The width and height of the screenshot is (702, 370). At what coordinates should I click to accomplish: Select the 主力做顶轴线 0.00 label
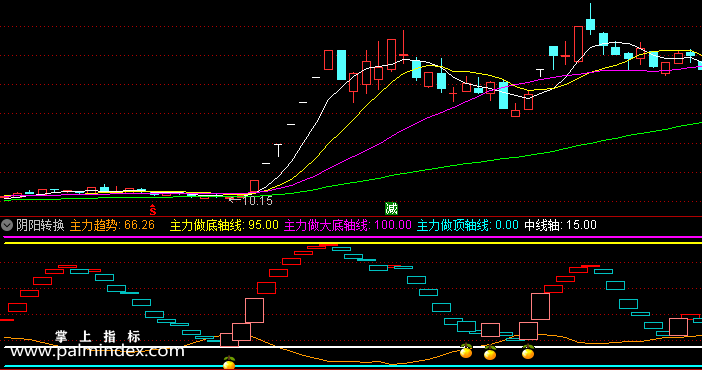[x=468, y=225]
